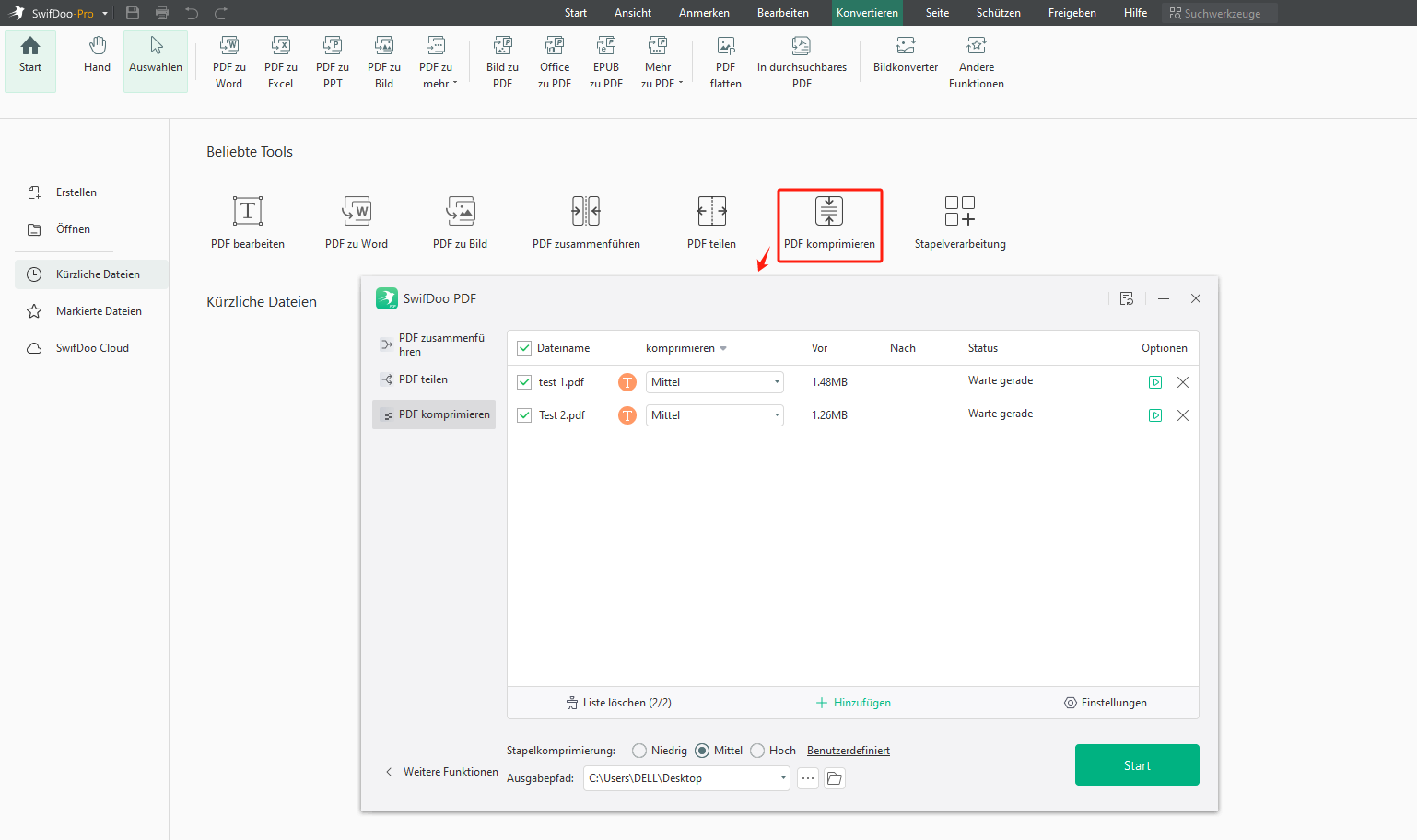The width and height of the screenshot is (1417, 840).
Task: Switch to PDF teilen in dialog sidebar
Action: [x=434, y=379]
